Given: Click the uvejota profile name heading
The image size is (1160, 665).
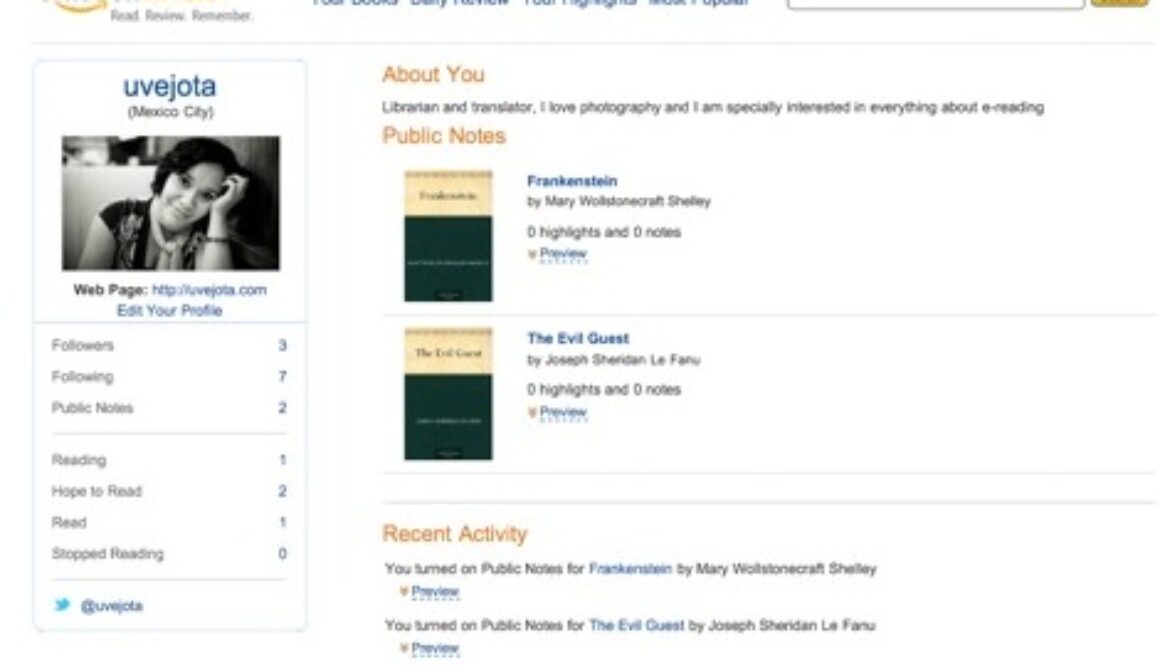Looking at the screenshot, I should tap(169, 87).
